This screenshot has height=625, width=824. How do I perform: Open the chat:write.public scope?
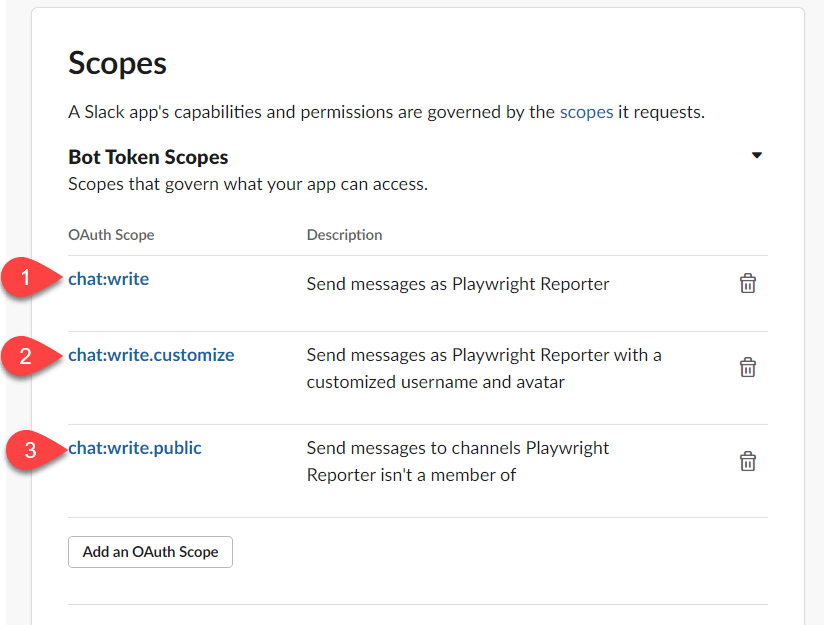[x=134, y=448]
